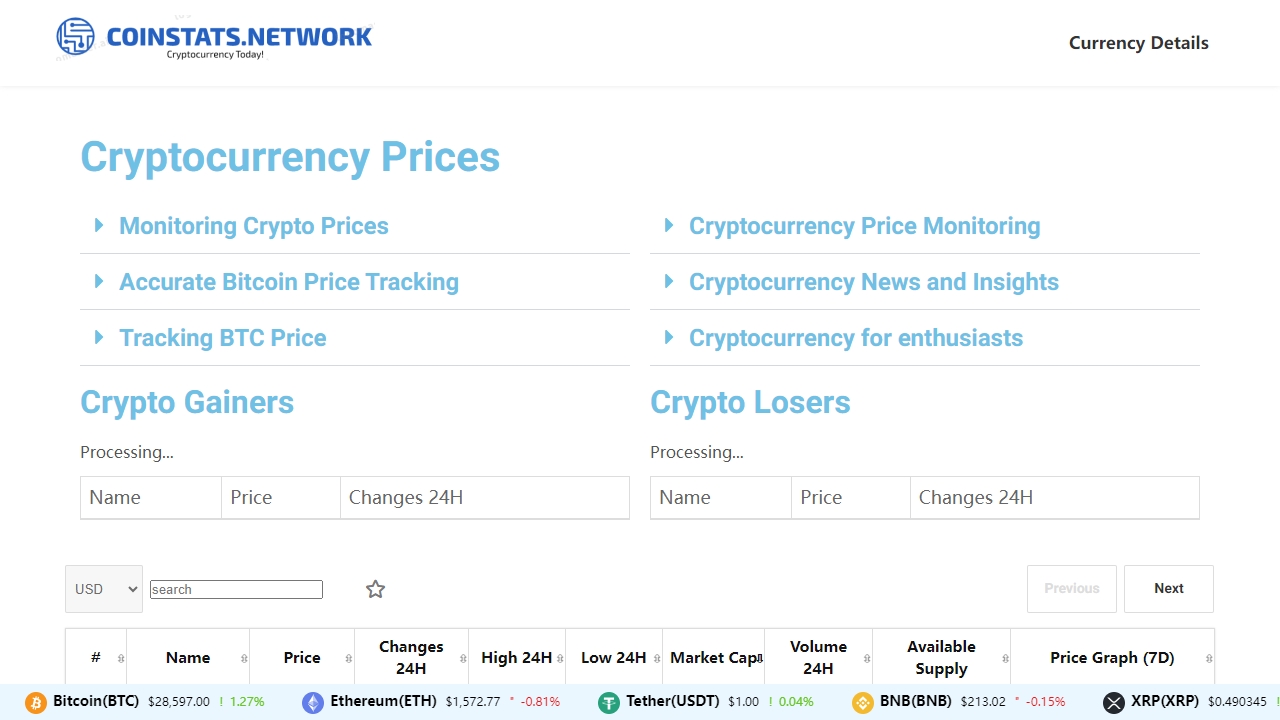Toggle sorting on the Market Cap column

pos(760,658)
